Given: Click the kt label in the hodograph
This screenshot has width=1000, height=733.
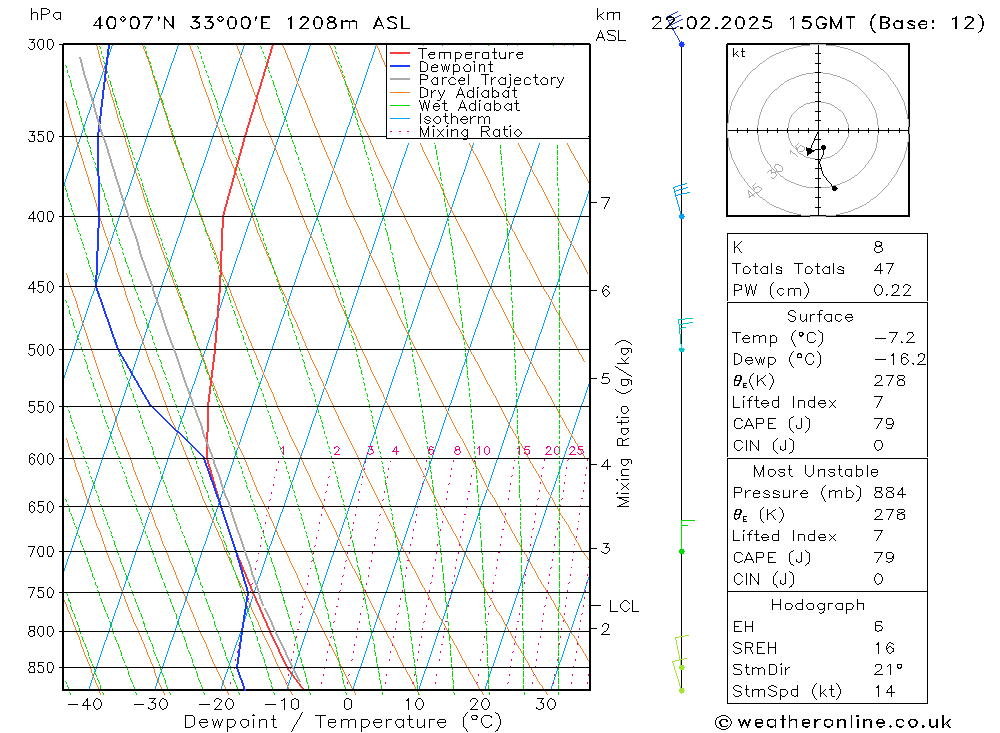Looking at the screenshot, I should pos(739,53).
